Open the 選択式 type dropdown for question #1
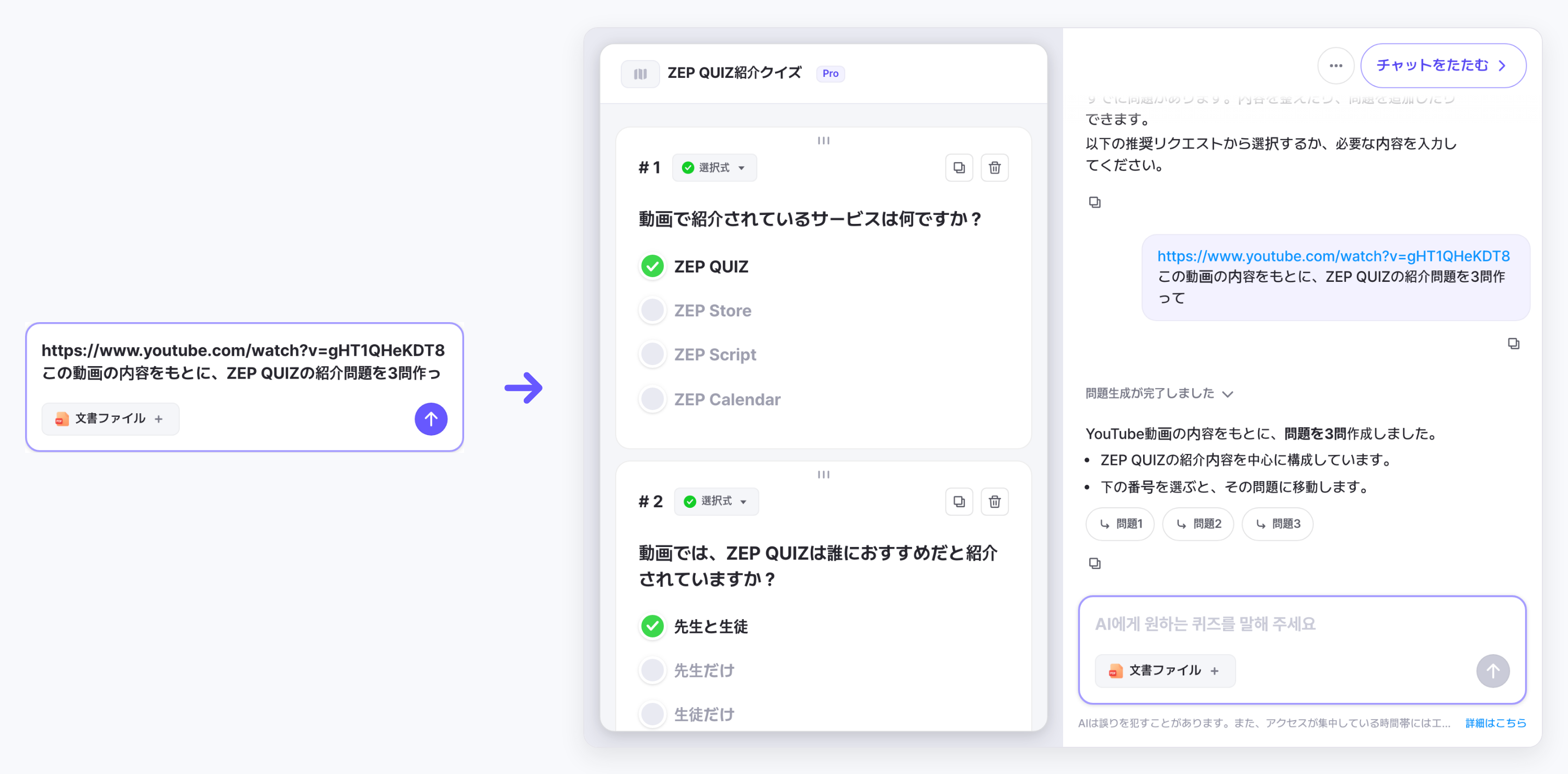The height and width of the screenshot is (774, 1568). pos(714,167)
